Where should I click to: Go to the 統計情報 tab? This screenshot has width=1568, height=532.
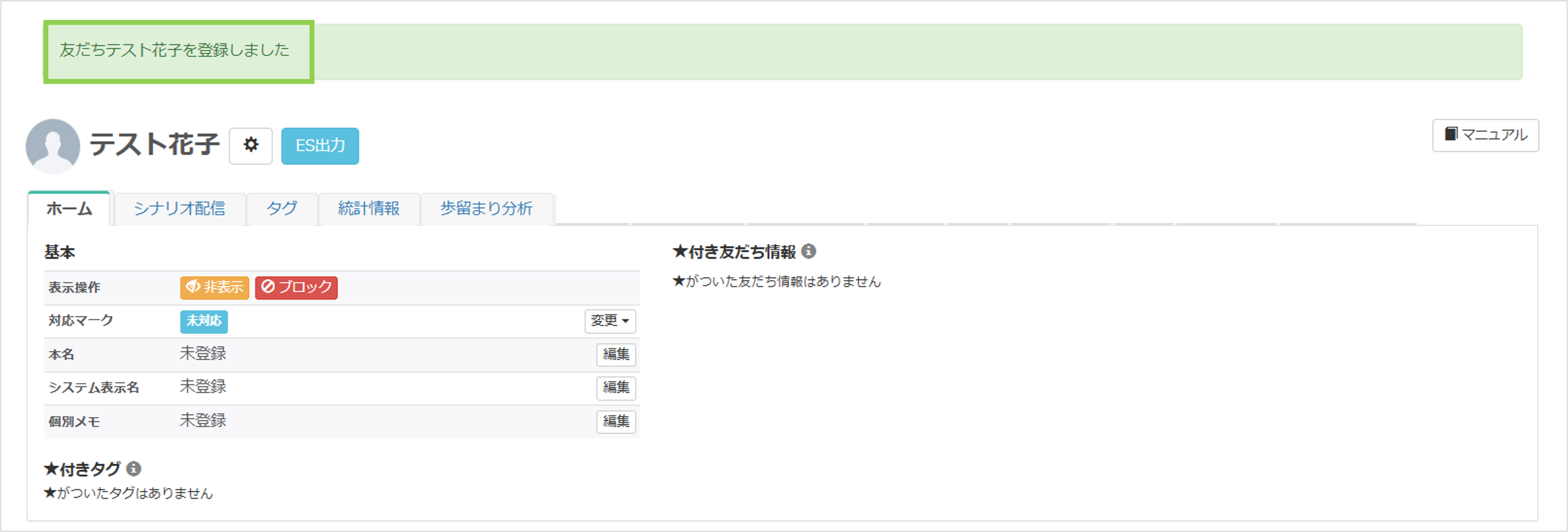pos(369,209)
